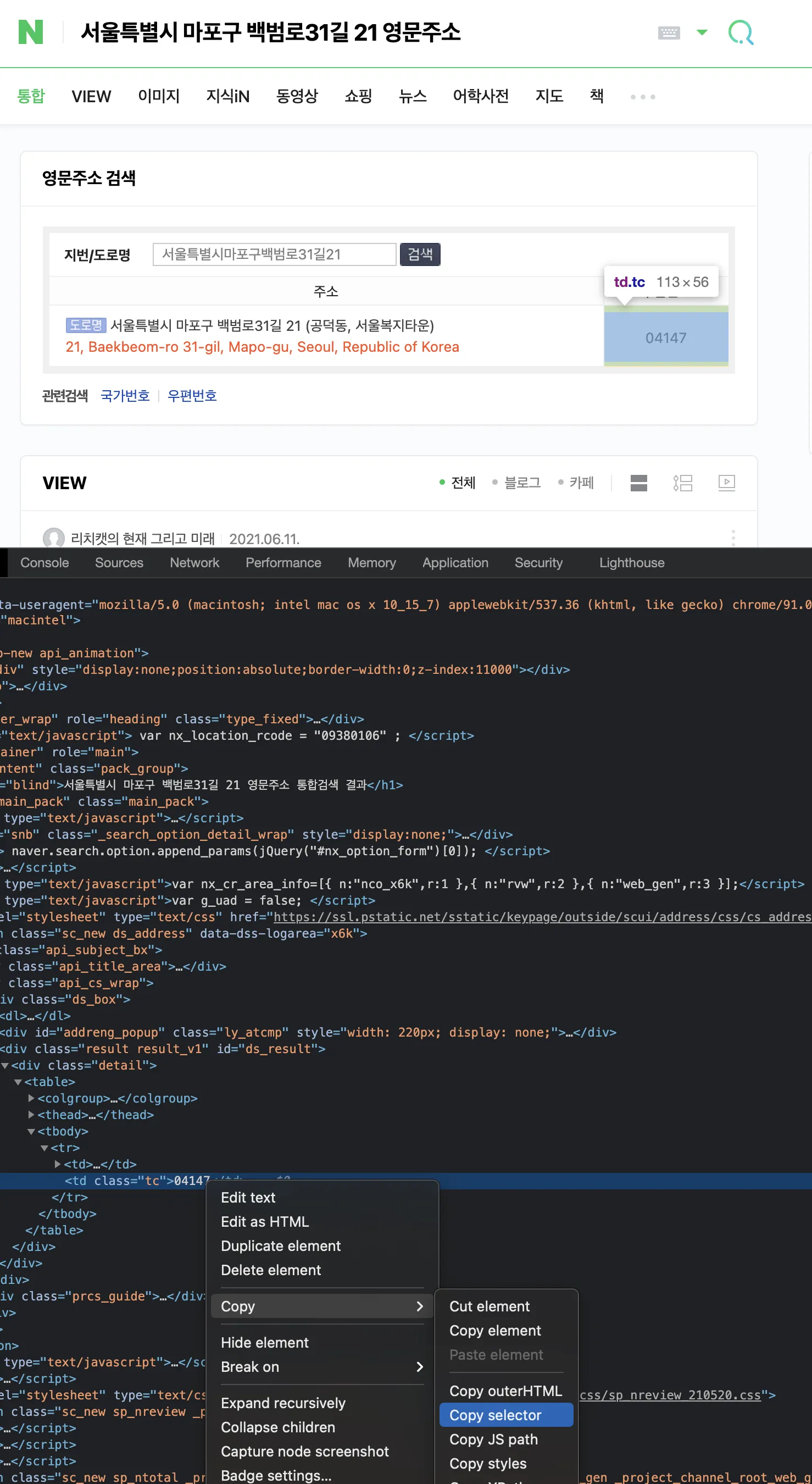Open the 국가번호 related search link

pos(125,396)
